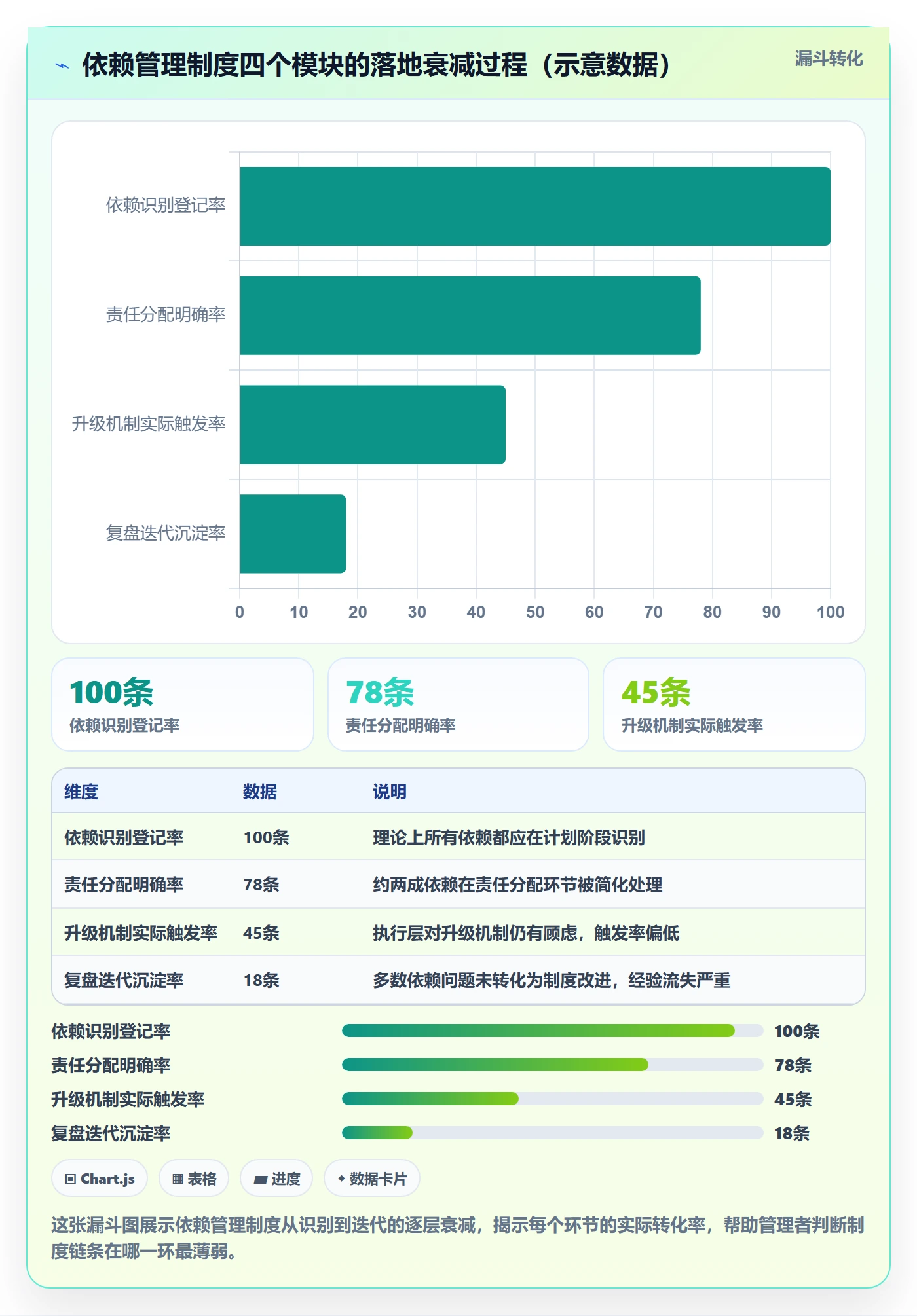This screenshot has width=917, height=1316.
Task: Click the footer paragraph starting 这张漏斗图
Action: (x=458, y=1237)
